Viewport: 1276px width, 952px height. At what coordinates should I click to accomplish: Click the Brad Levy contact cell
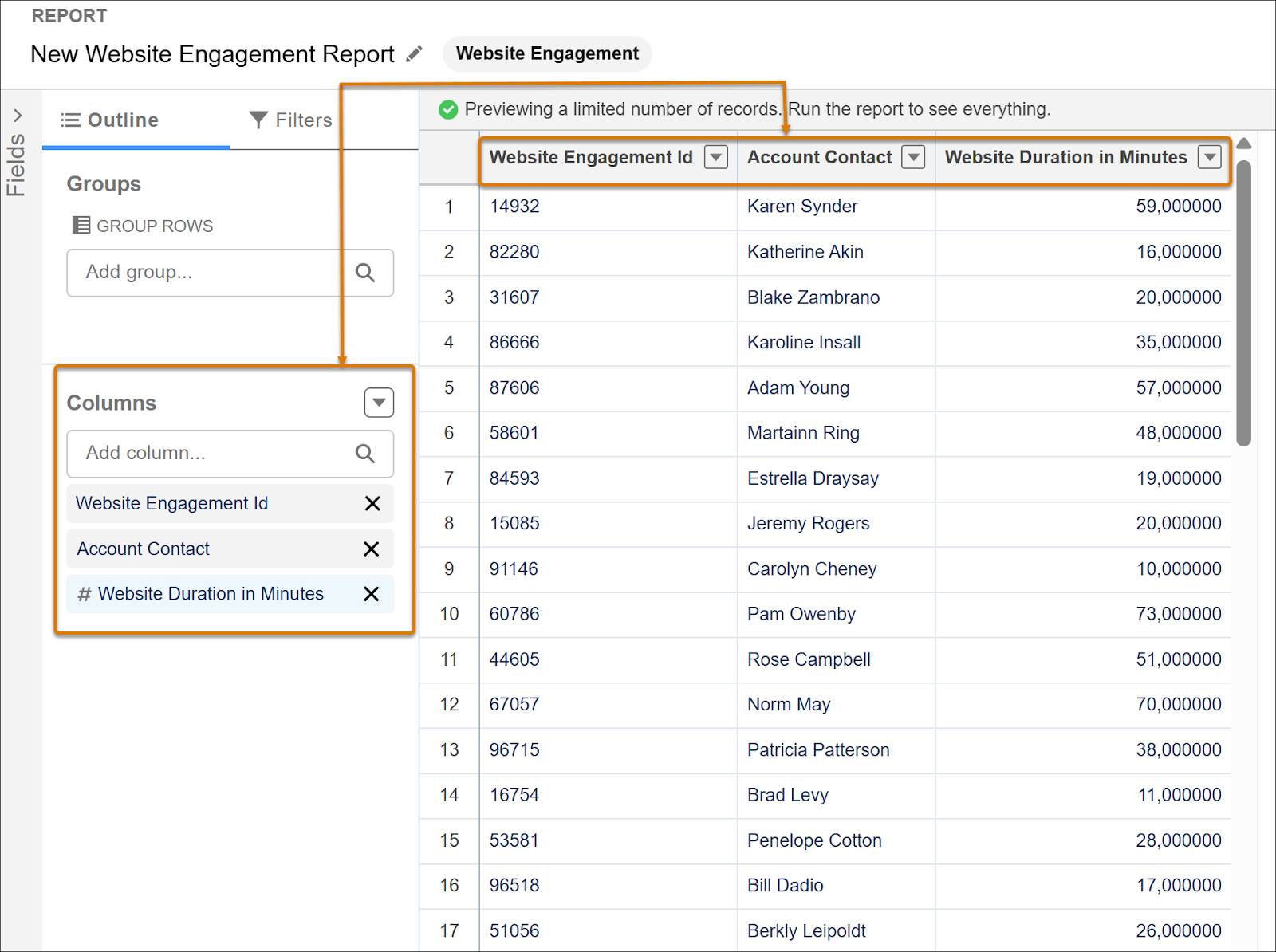pyautogui.click(x=836, y=795)
